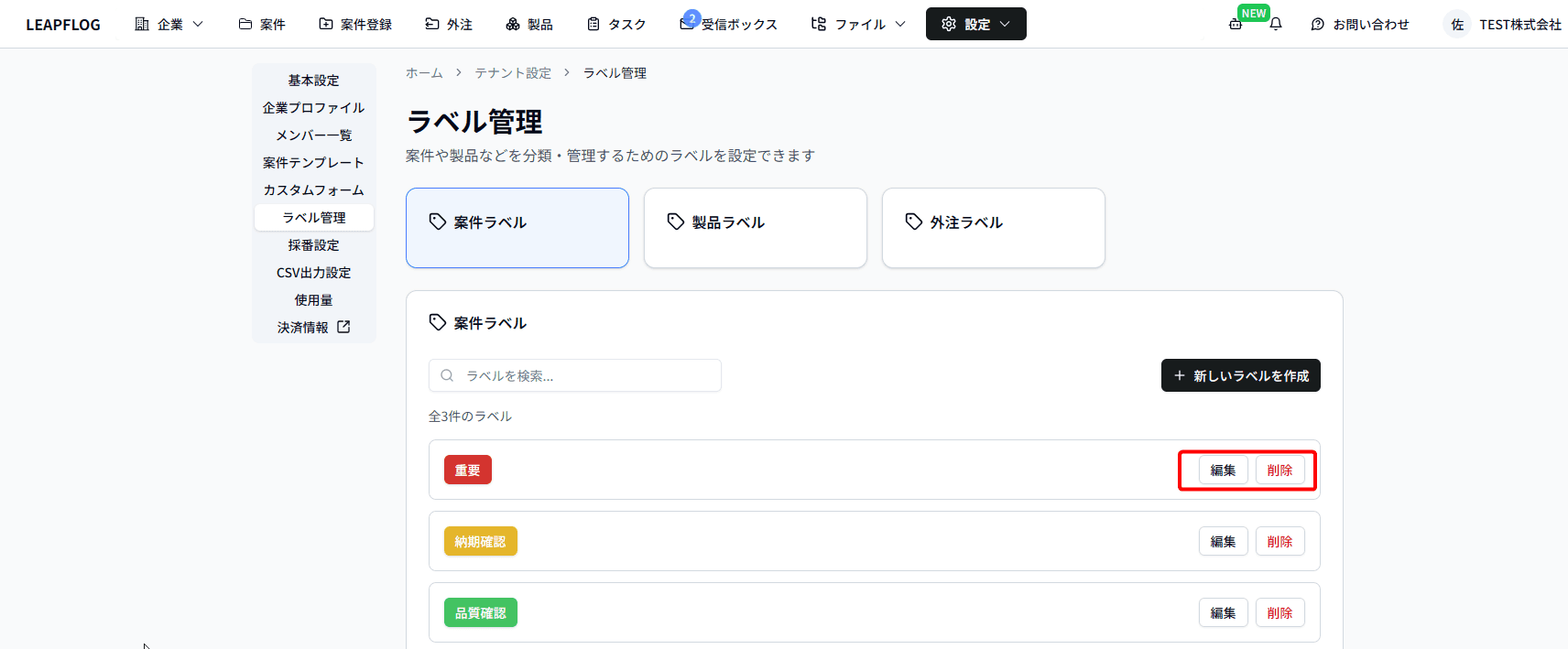Click 新しいラベルを作成 button
This screenshot has height=649, width=1568.
coord(1241,375)
